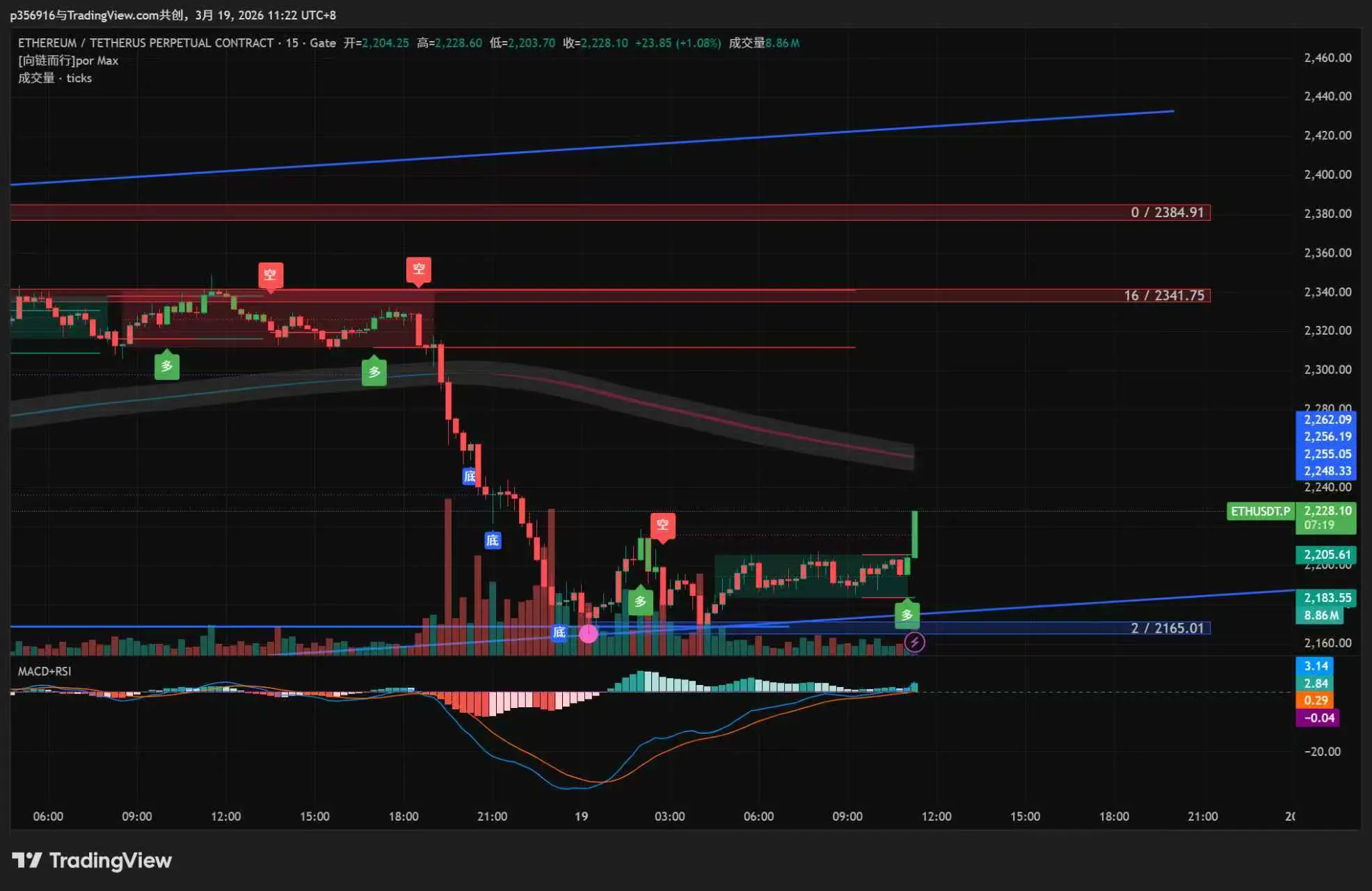This screenshot has height=891, width=1372.
Task: Select the [向链而行]por Max indicator legend
Action: tap(68, 61)
